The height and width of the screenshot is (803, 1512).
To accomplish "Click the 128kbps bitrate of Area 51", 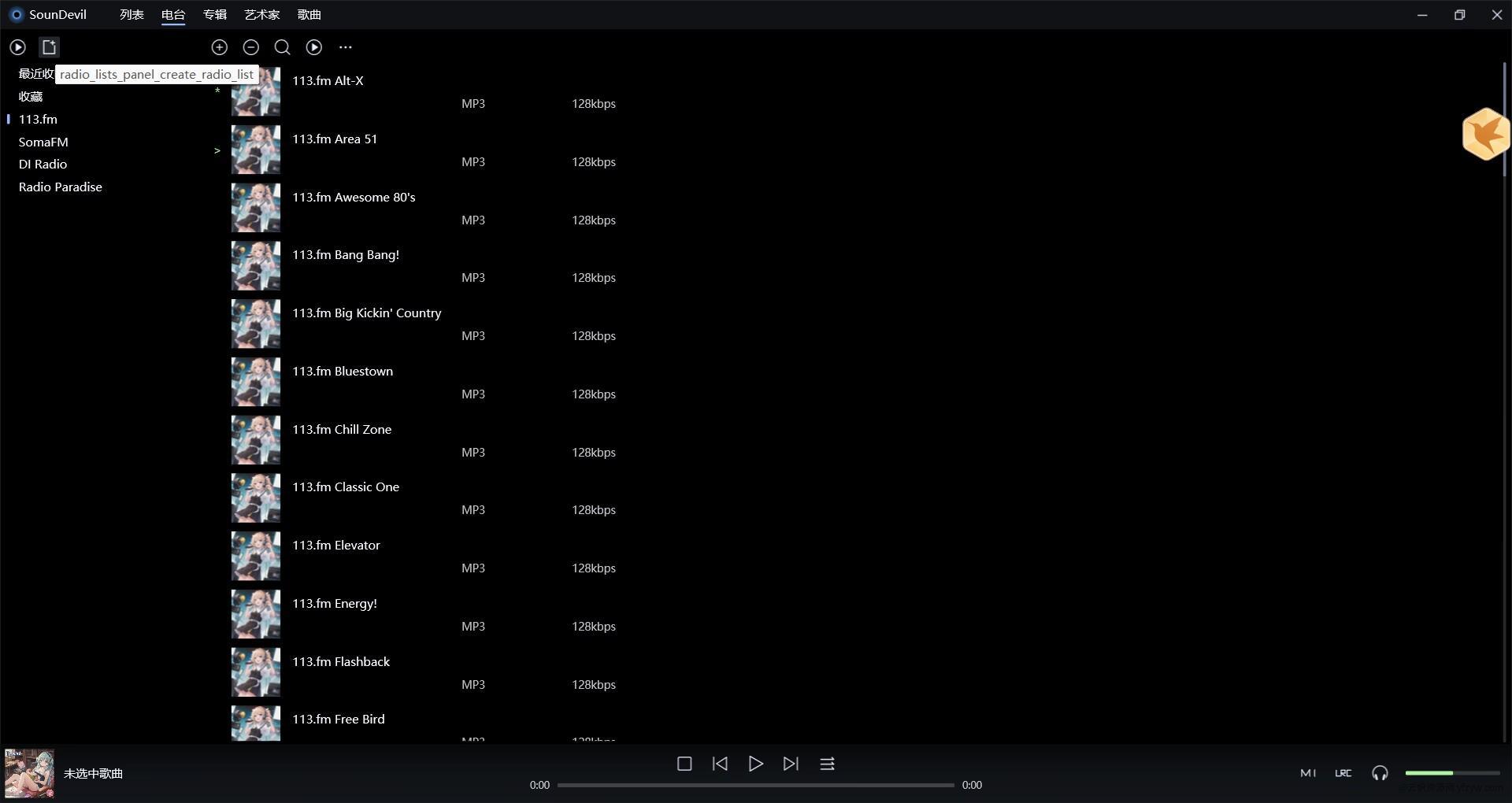I will click(594, 162).
